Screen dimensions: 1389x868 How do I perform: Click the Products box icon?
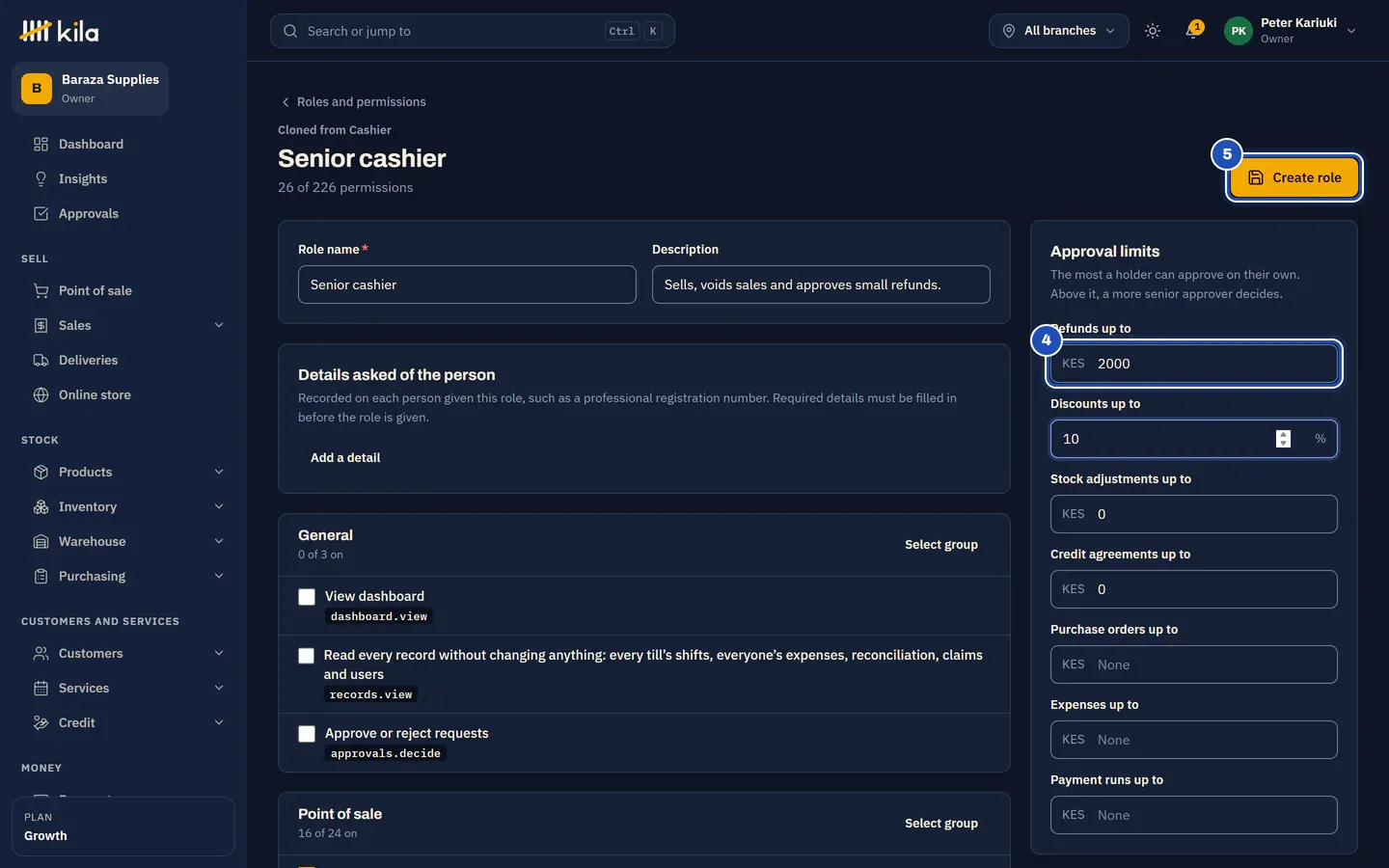click(41, 473)
